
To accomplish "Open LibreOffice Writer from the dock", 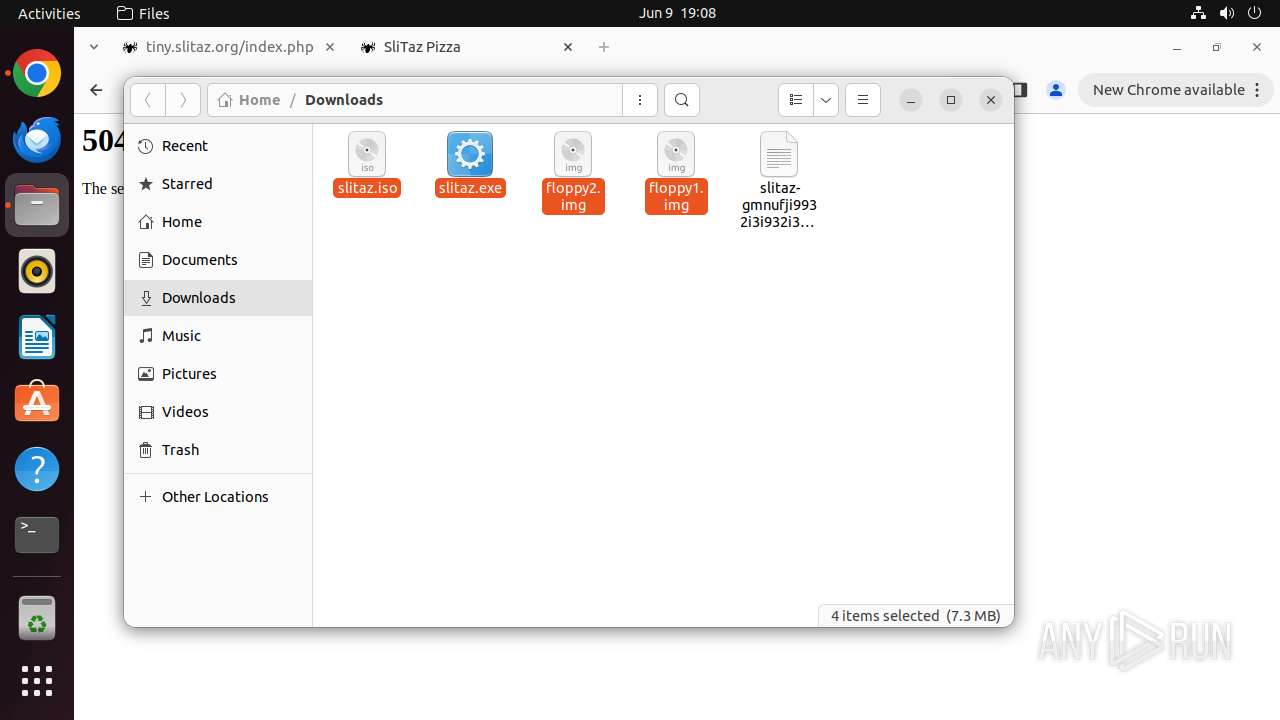I will click(x=37, y=338).
